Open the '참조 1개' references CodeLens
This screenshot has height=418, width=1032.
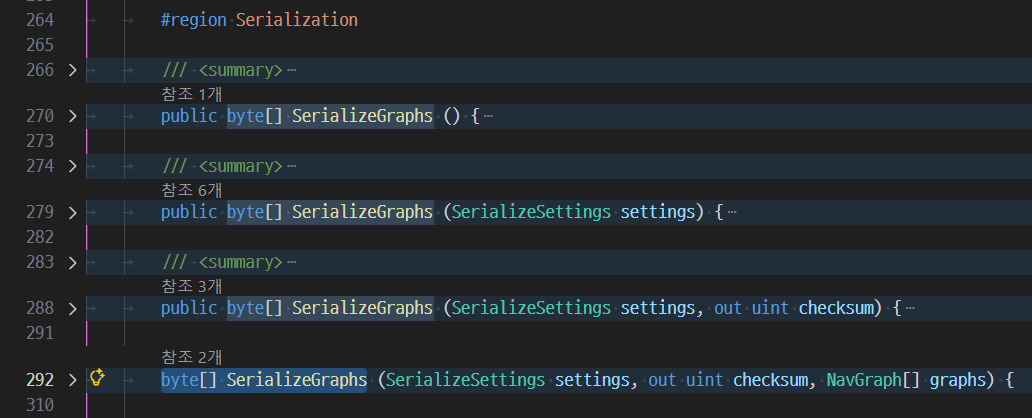191,94
